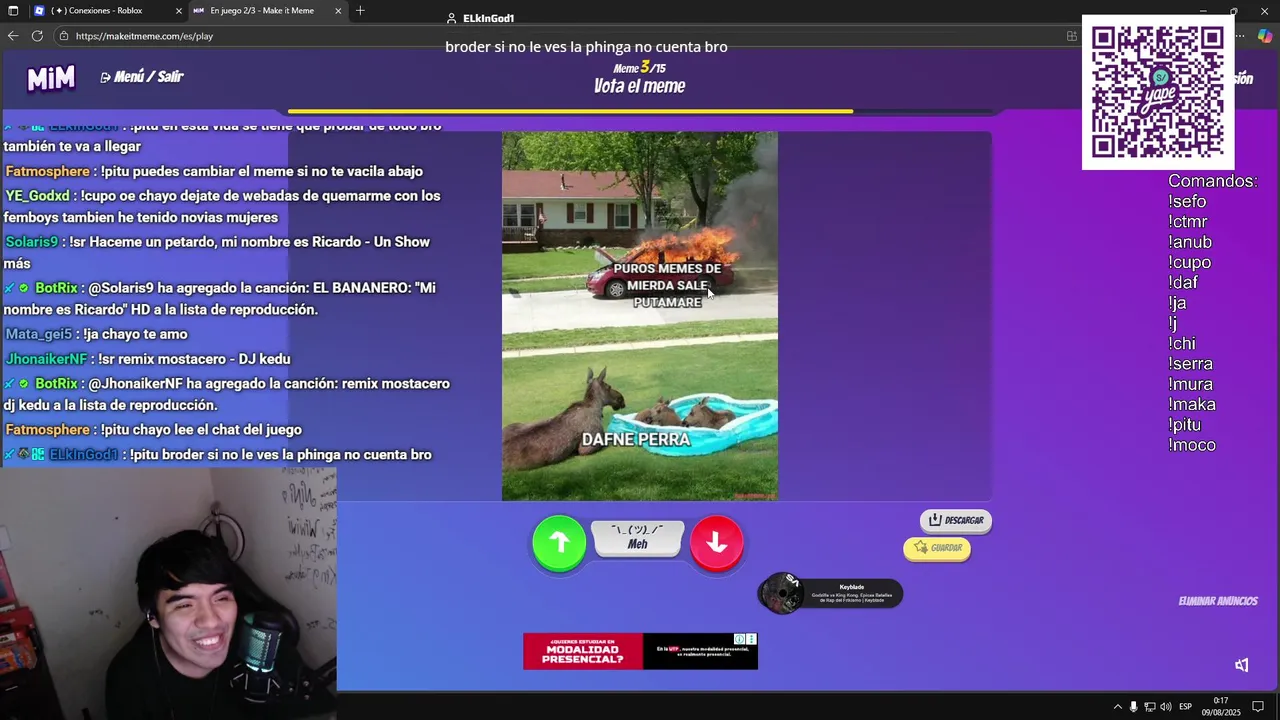This screenshot has width=1280, height=720.
Task: Open the volume tray icon
Action: point(1165,707)
